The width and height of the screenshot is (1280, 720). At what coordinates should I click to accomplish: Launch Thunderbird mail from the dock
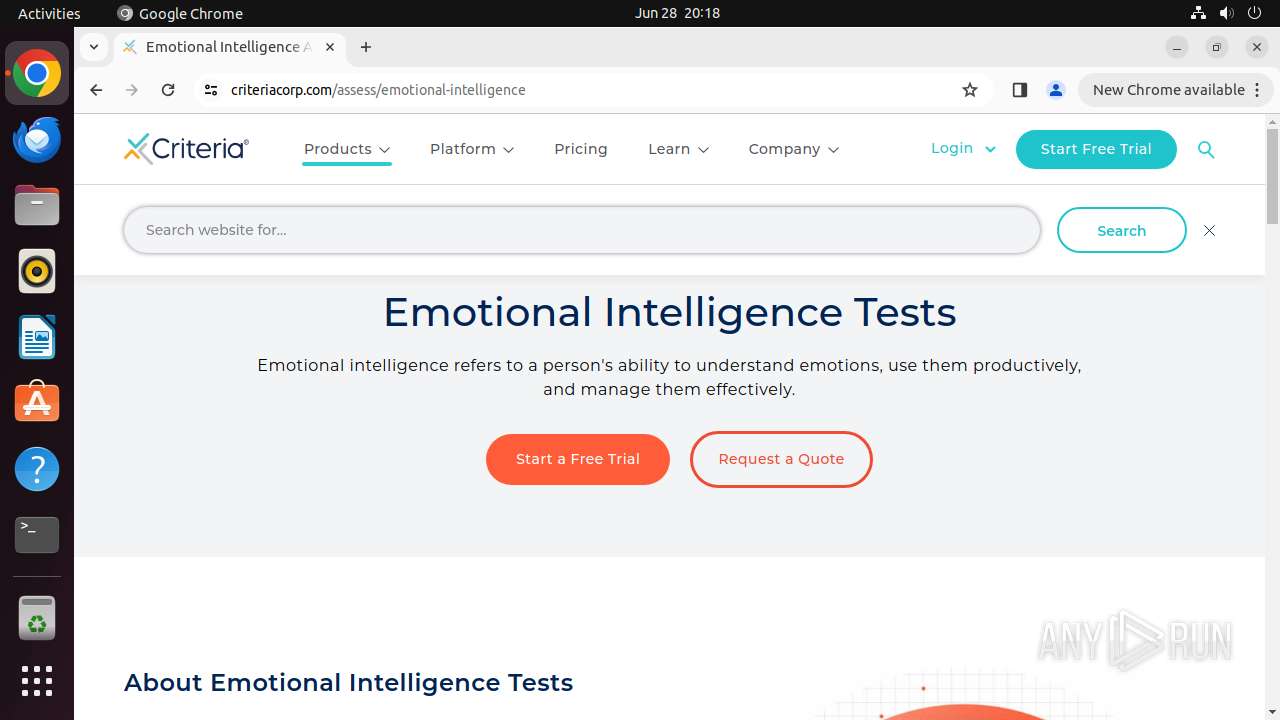point(37,139)
